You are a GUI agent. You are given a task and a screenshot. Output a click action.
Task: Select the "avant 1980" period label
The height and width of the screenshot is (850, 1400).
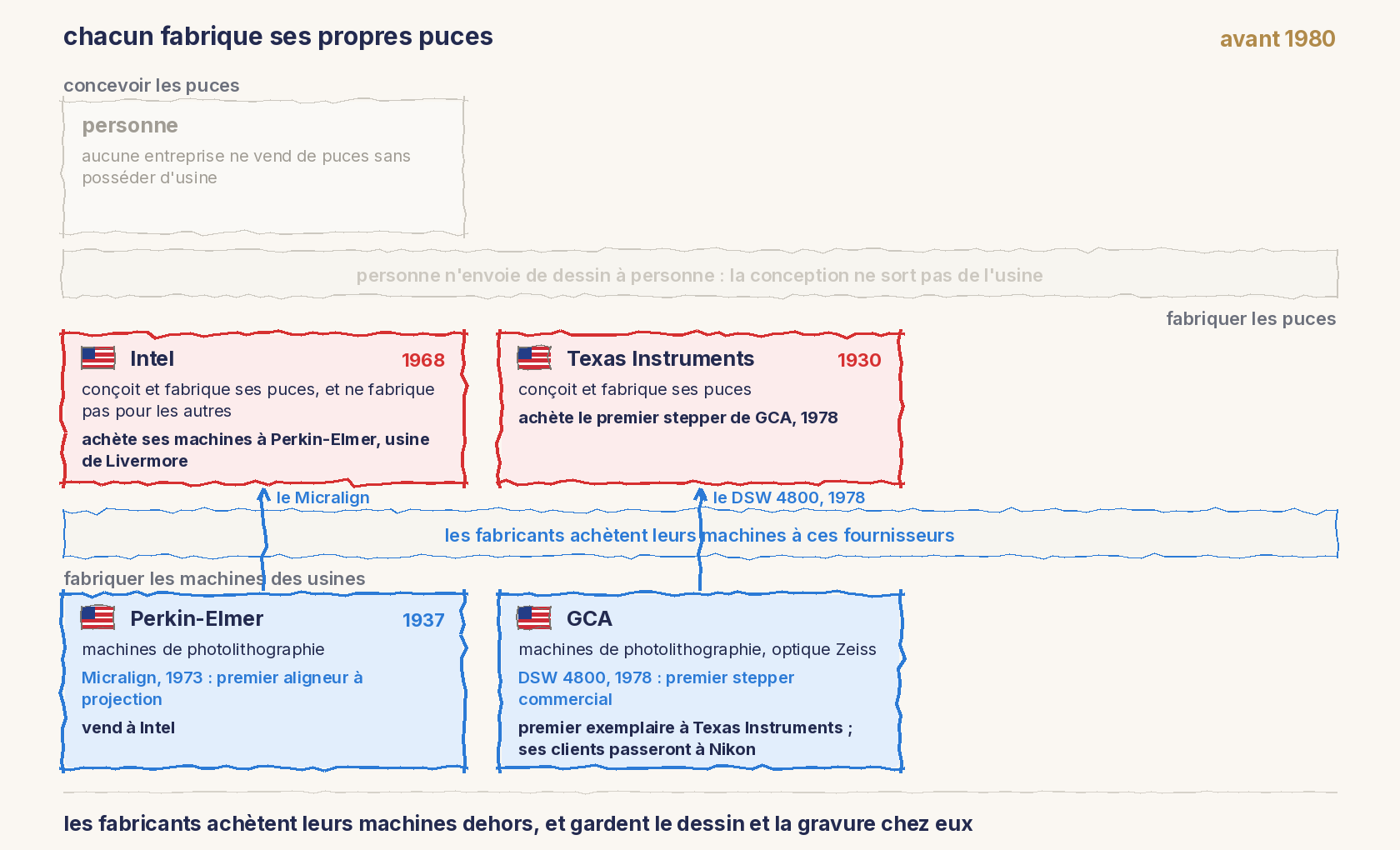click(1277, 39)
